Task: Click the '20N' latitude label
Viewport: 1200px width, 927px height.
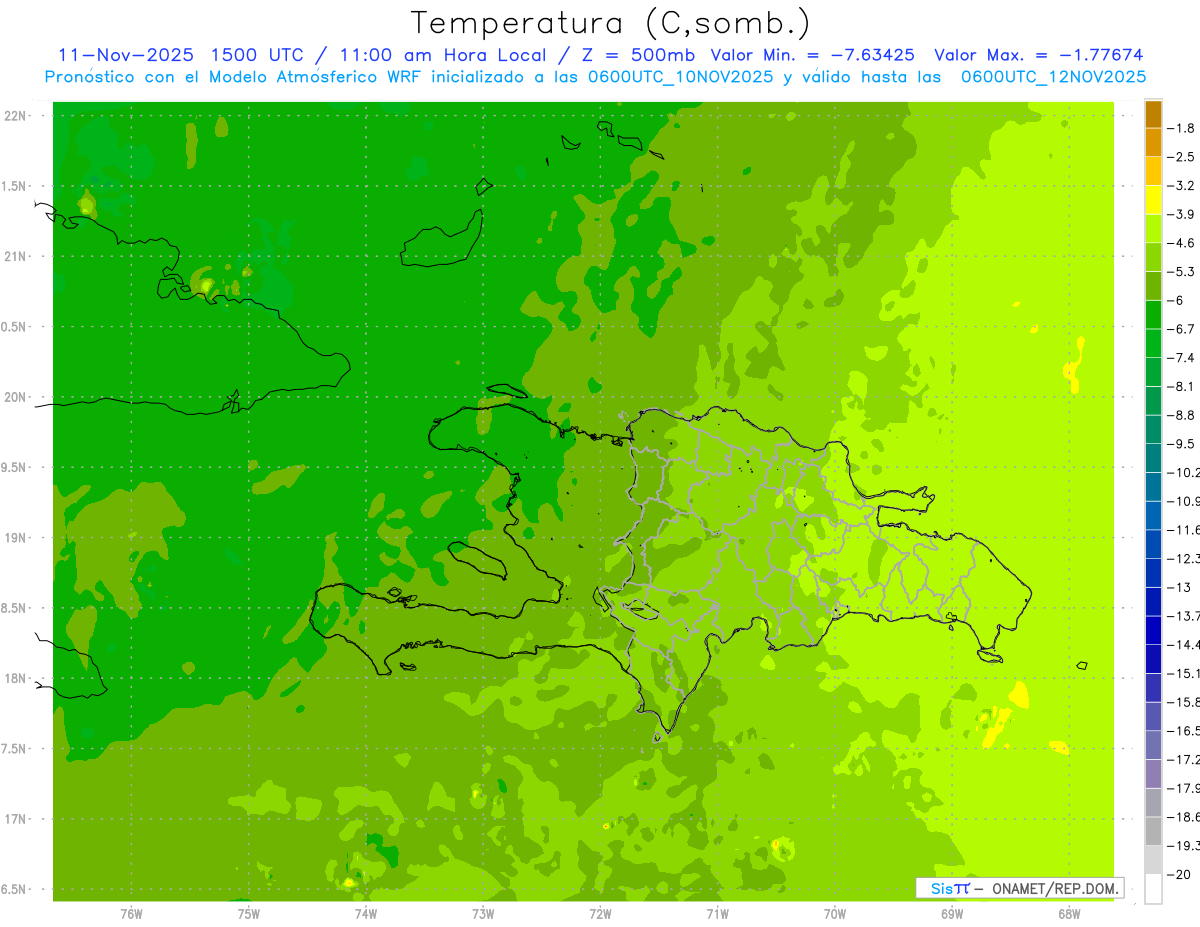Action: coord(15,397)
